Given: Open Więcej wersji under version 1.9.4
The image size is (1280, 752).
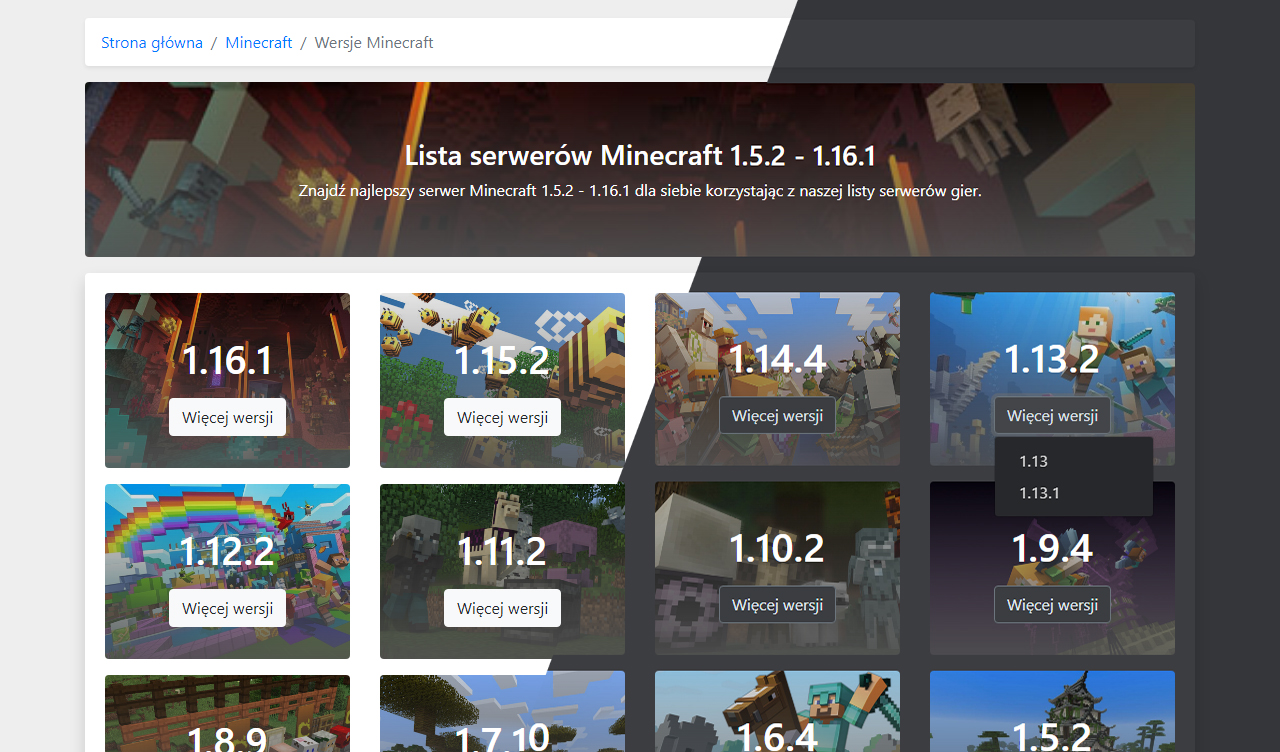Looking at the screenshot, I should tap(1052, 605).
